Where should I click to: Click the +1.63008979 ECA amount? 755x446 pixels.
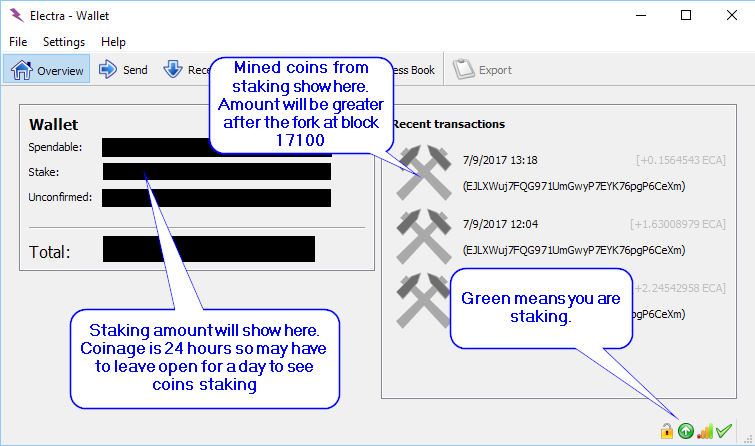[678, 224]
